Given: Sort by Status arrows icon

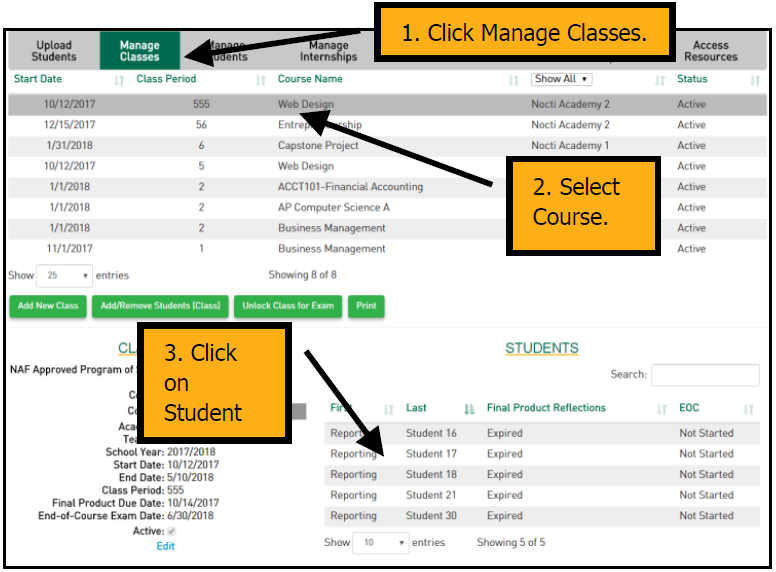Looking at the screenshot, I should pos(755,80).
